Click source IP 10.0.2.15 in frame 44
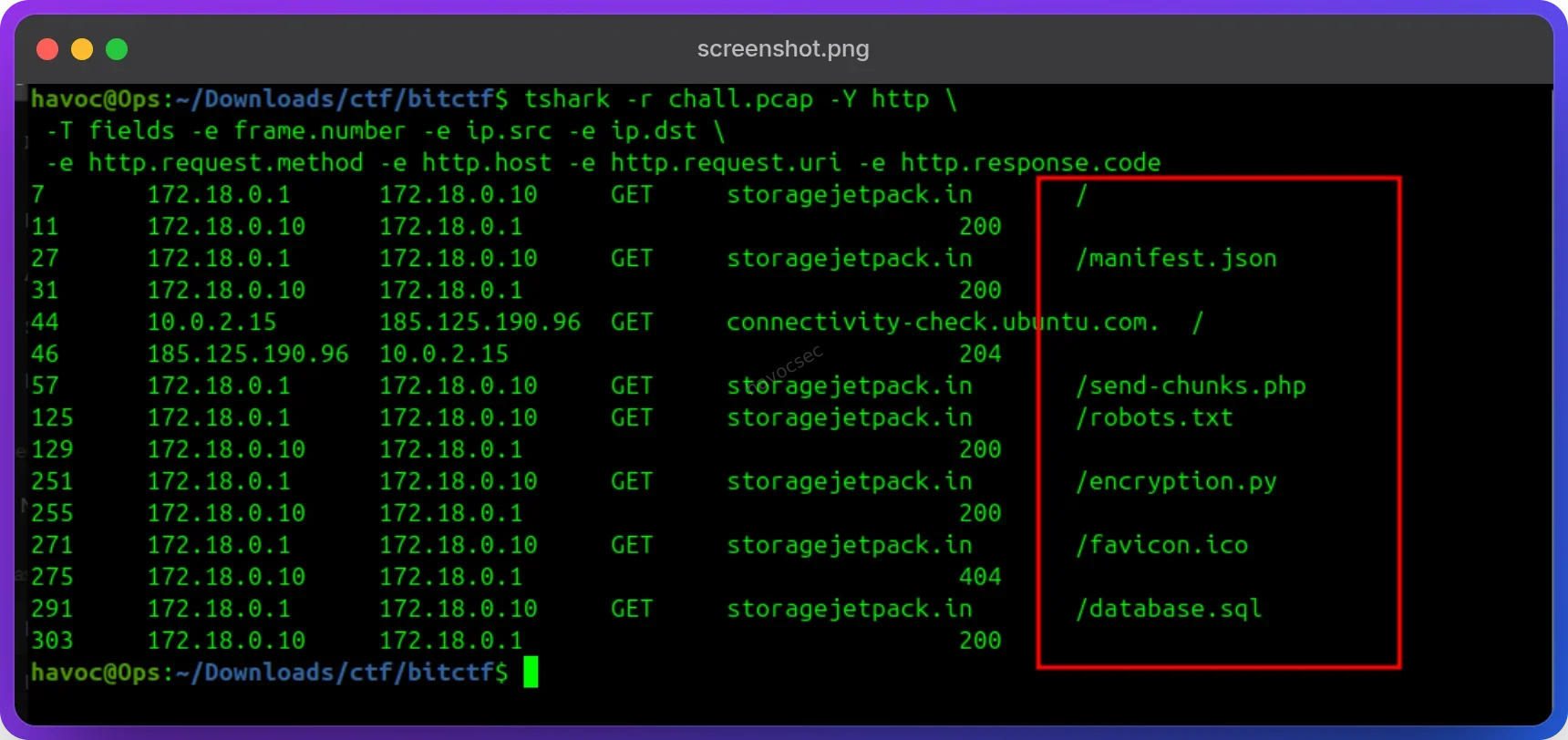The width and height of the screenshot is (1568, 740). [x=211, y=323]
